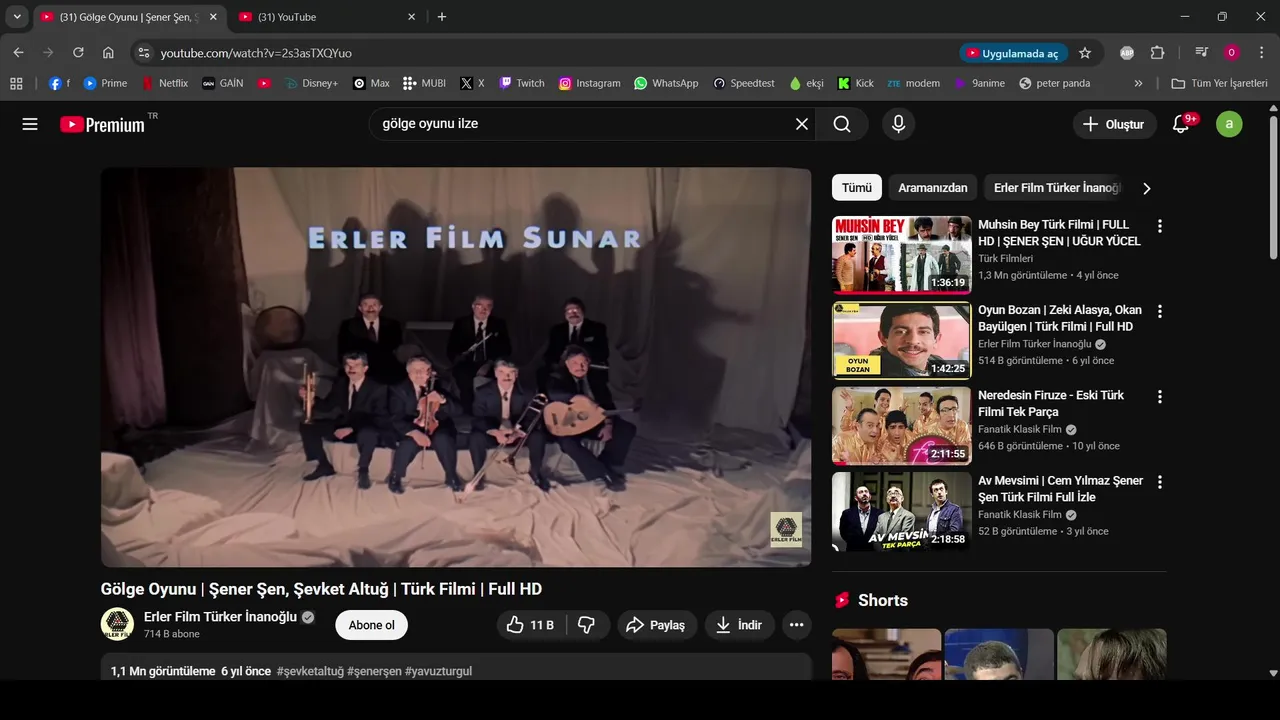Open Chrome three-dot menu
1280x720 pixels.
pyautogui.click(x=1262, y=53)
